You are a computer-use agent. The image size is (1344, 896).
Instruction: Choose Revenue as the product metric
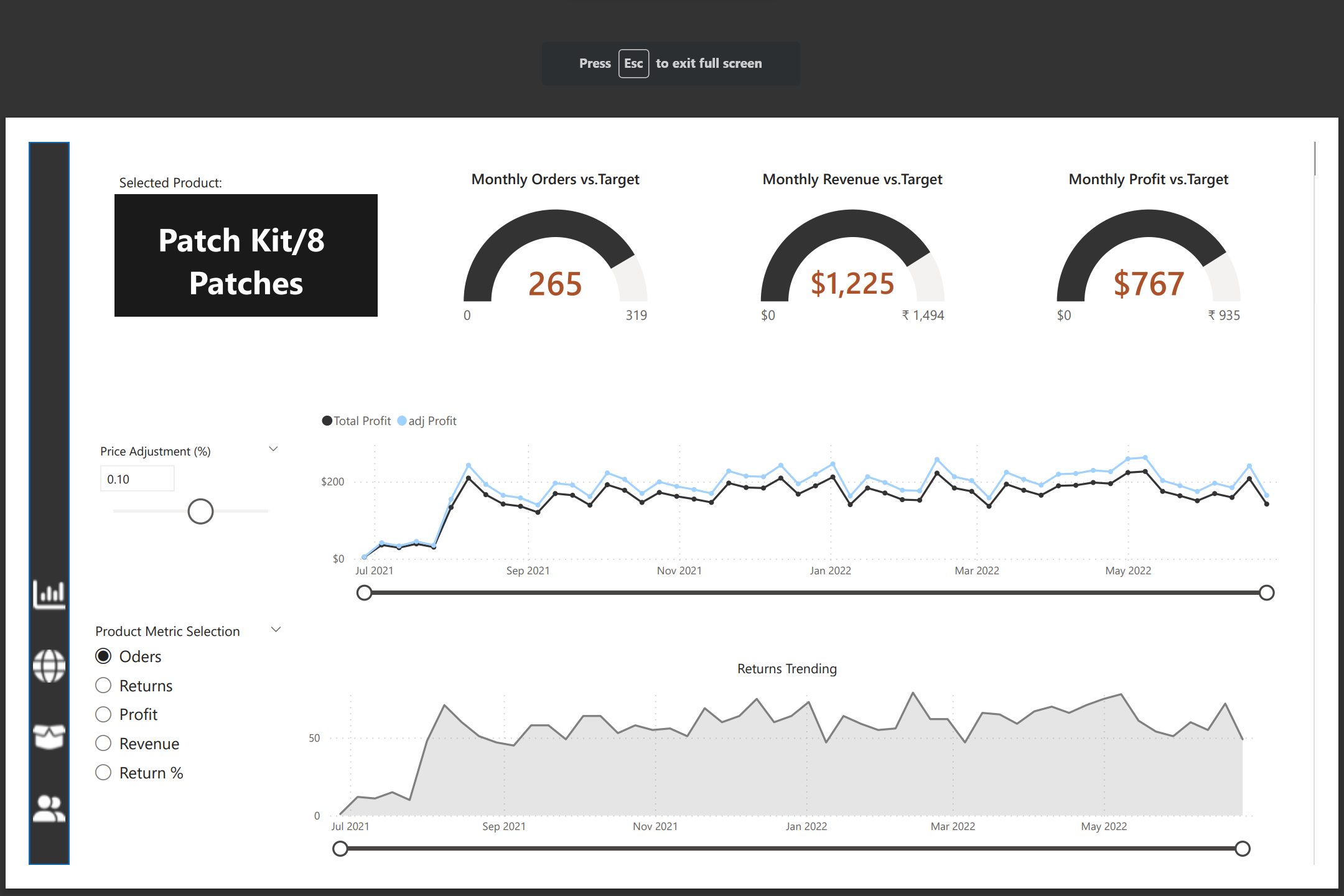point(103,743)
